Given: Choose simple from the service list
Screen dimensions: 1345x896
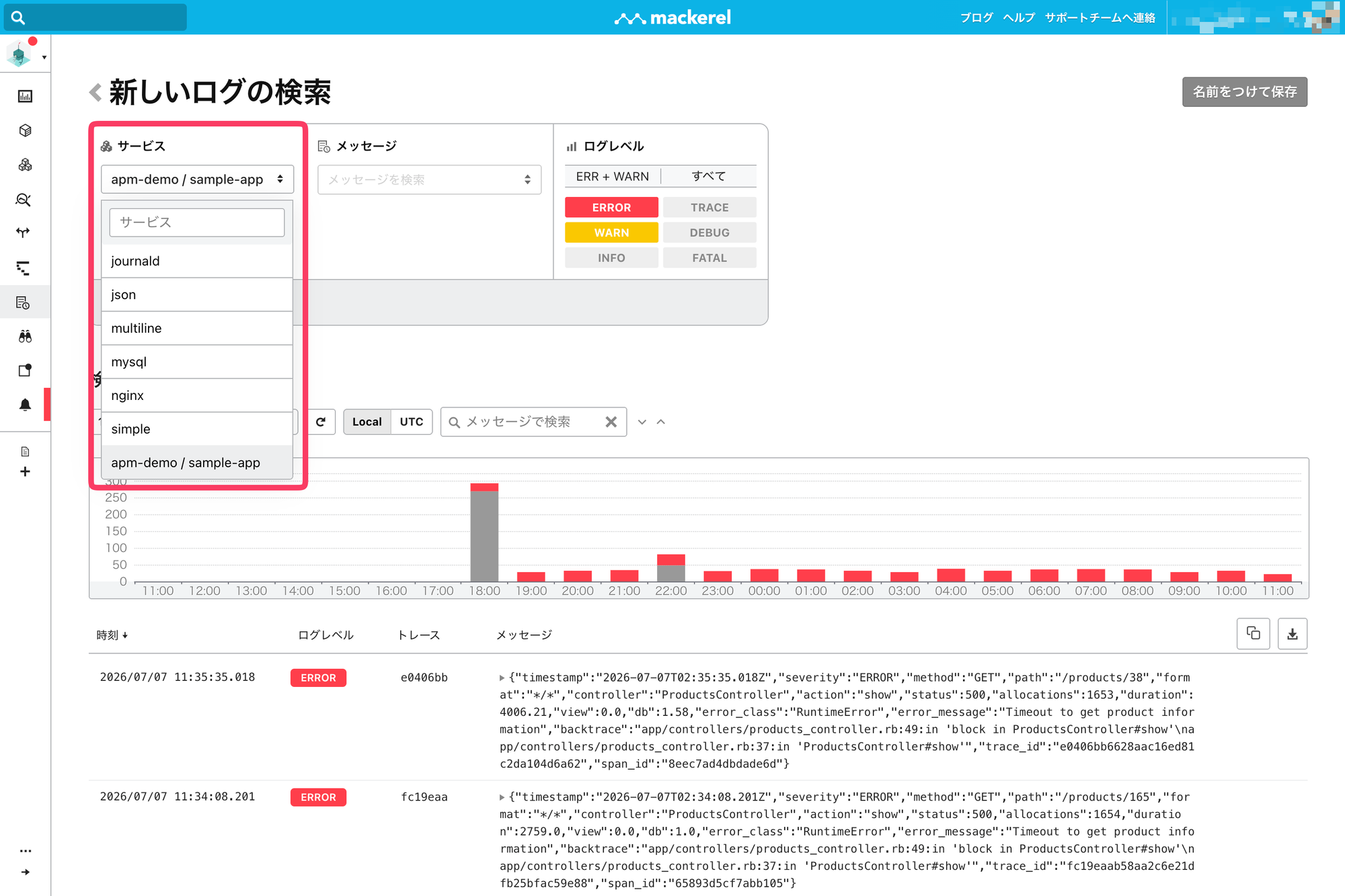Looking at the screenshot, I should [197, 429].
